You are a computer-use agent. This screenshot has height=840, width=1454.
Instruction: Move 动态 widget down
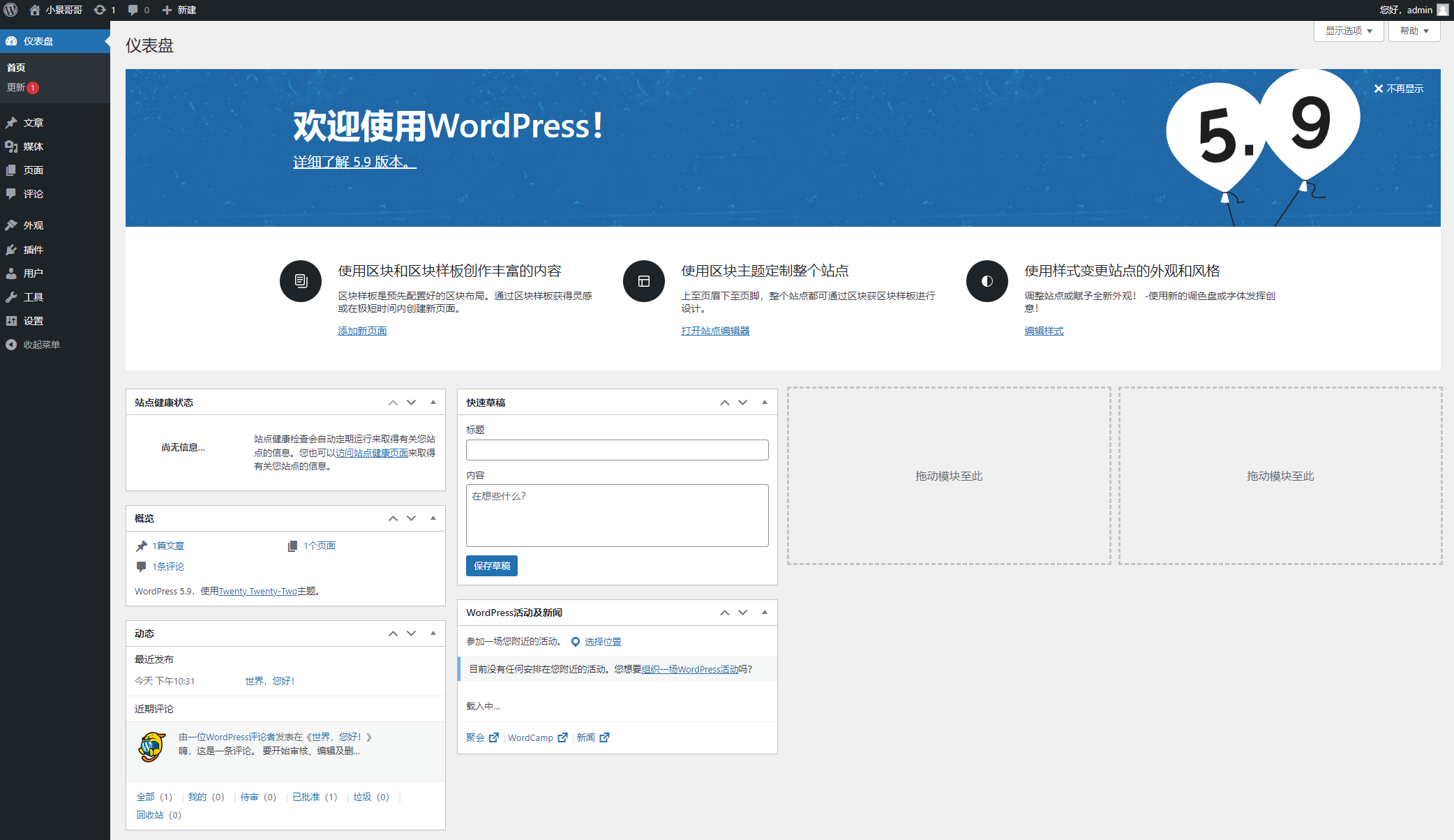click(411, 633)
